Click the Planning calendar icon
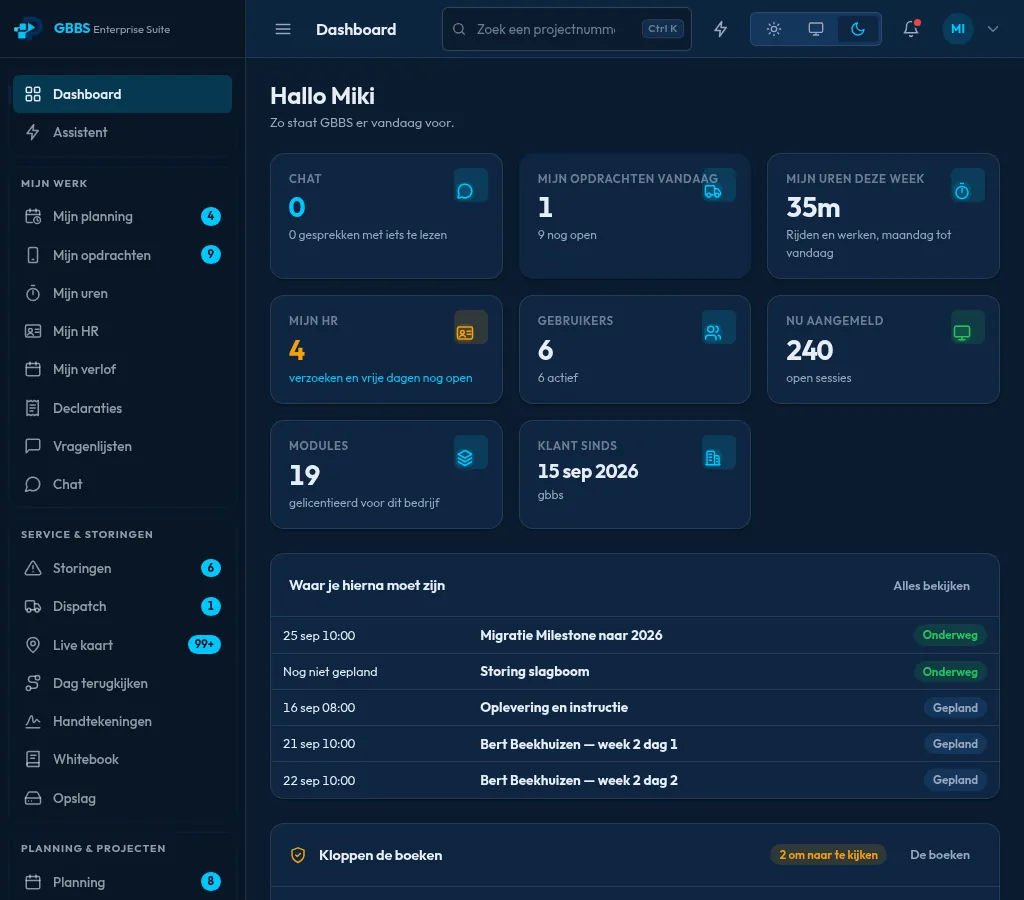The image size is (1024, 900). point(33,882)
